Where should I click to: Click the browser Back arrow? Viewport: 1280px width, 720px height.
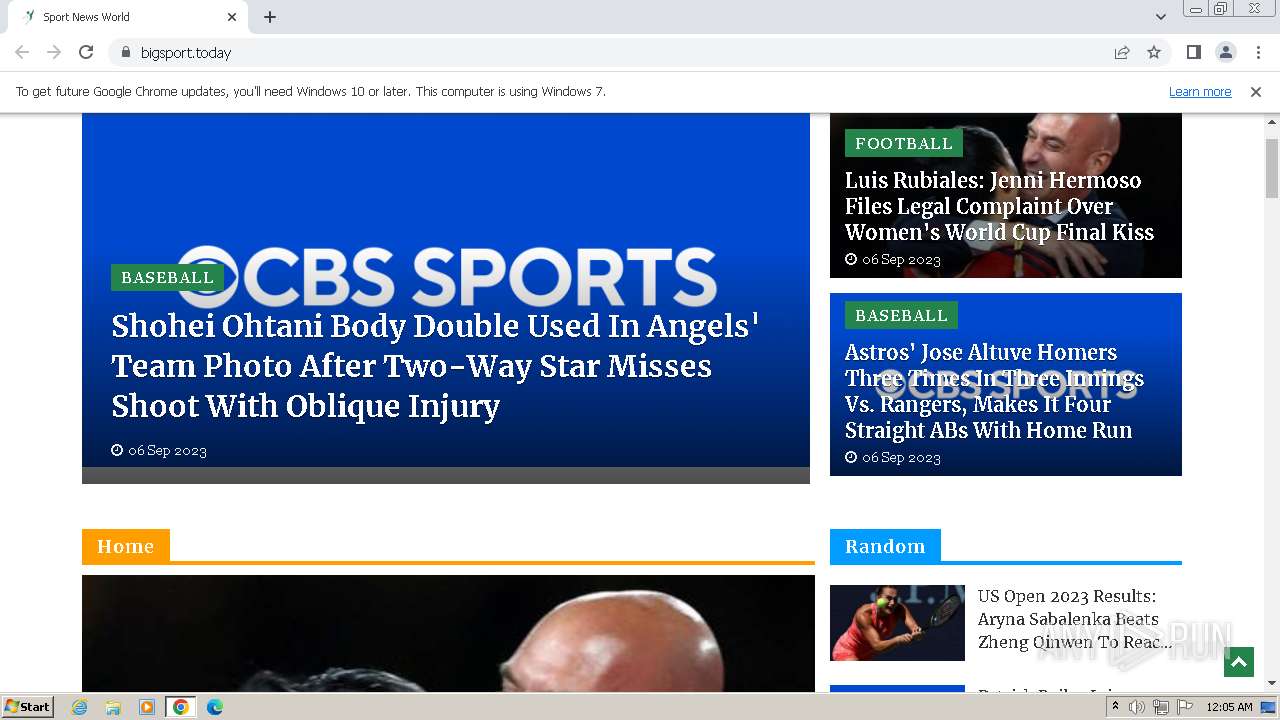point(22,52)
